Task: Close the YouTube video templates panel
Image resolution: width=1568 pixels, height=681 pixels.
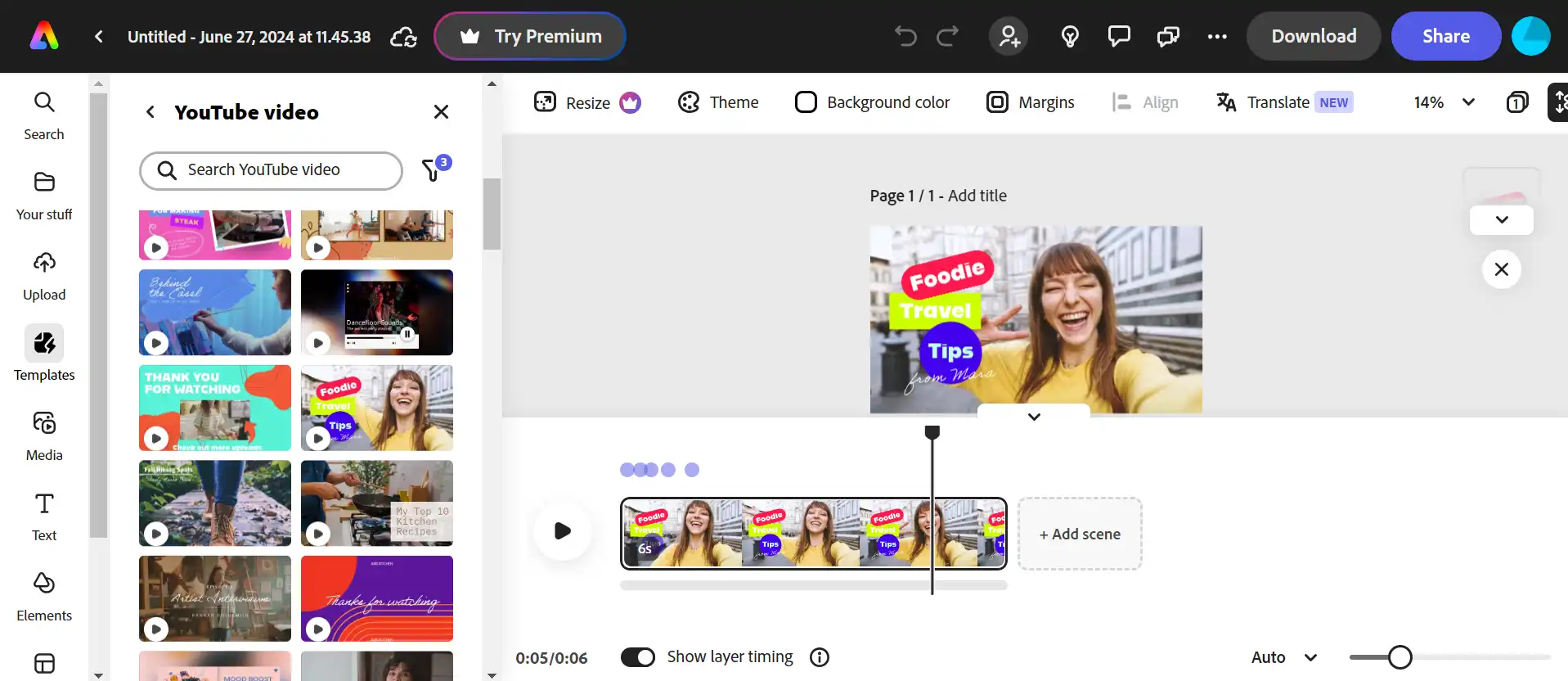Action: pyautogui.click(x=441, y=112)
